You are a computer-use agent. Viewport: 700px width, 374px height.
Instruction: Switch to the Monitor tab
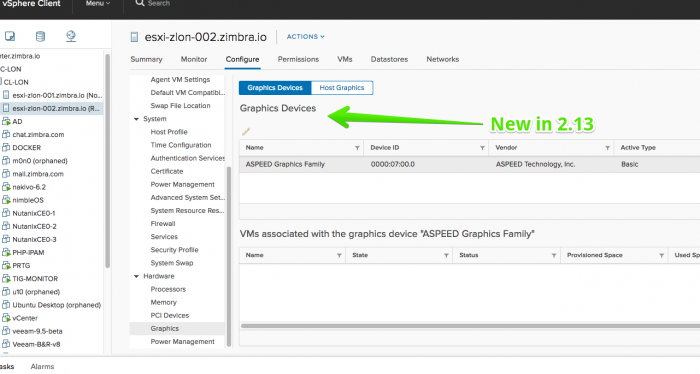coord(194,59)
